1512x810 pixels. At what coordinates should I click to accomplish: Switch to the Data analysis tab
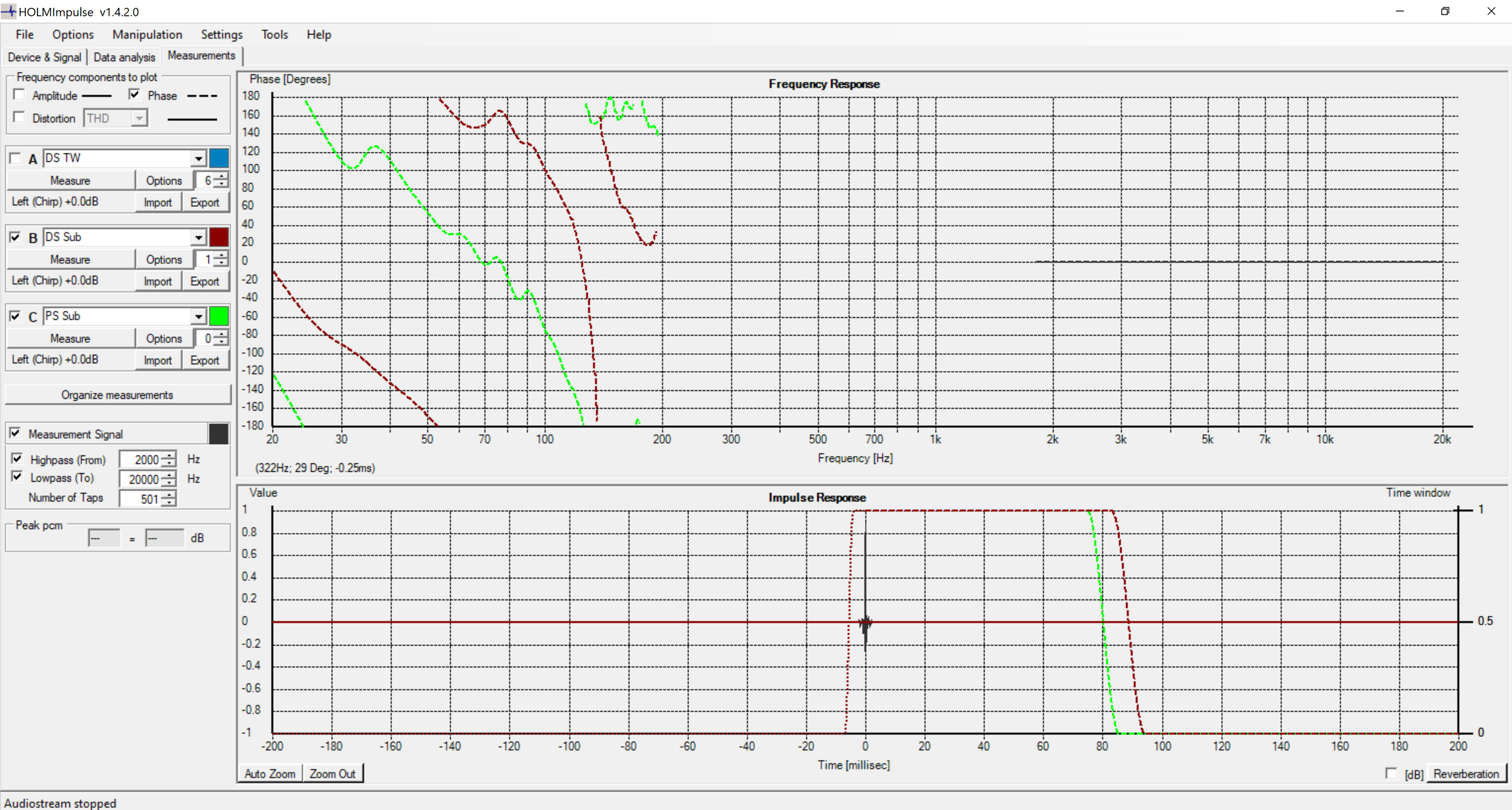(x=124, y=57)
